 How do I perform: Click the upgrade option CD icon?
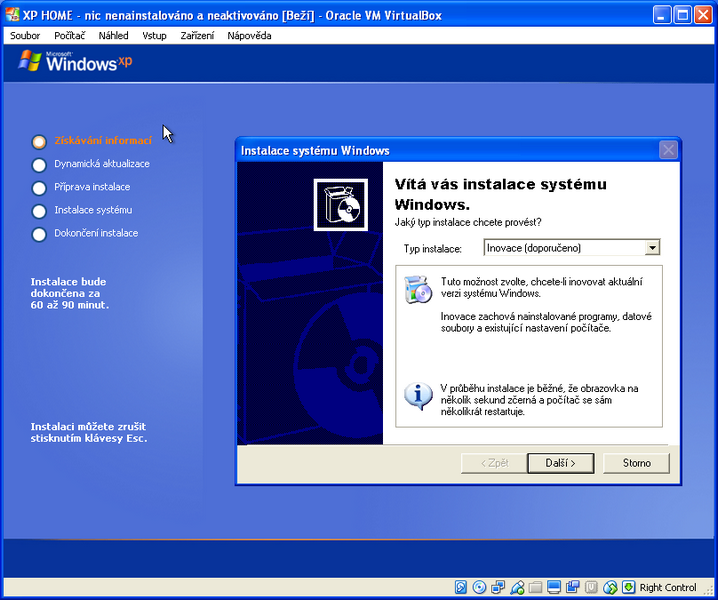(x=418, y=289)
